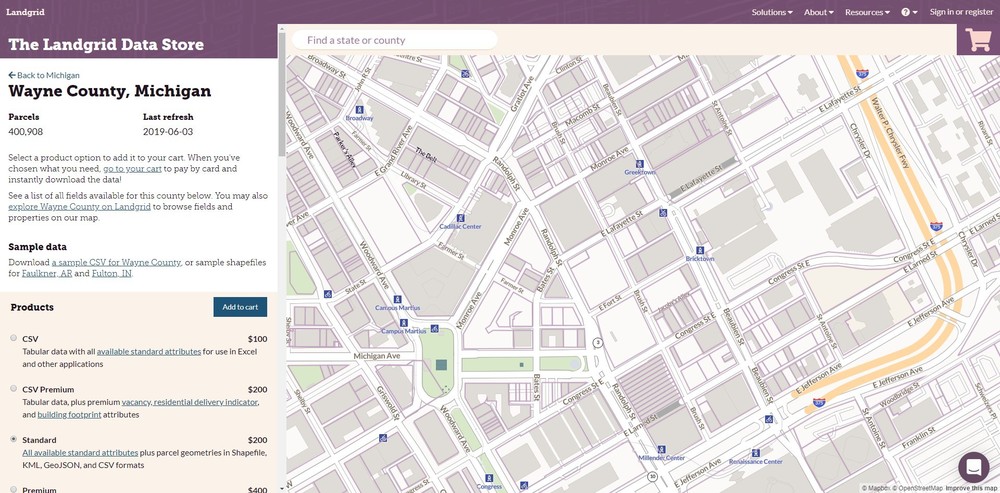1000x493 pixels.
Task: Open available standard attributes link under CSV
Action: pos(149,351)
